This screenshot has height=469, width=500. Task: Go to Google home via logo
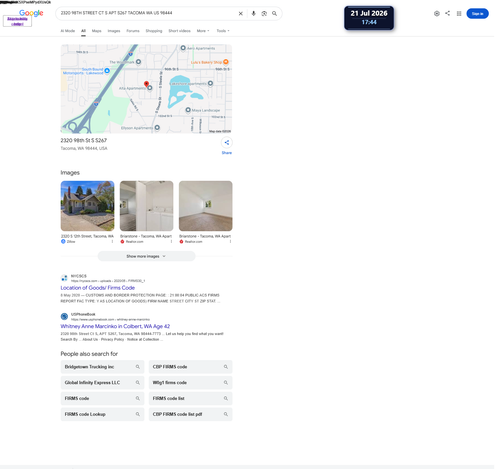pyautogui.click(x=31, y=13)
